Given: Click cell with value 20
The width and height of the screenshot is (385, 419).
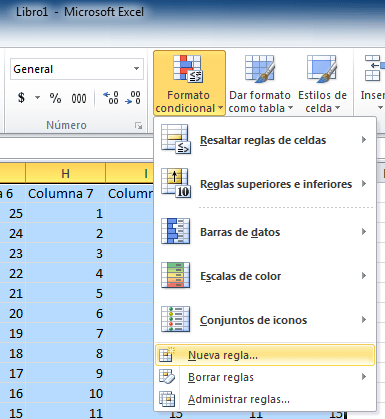Looking at the screenshot, I should (x=13, y=313).
